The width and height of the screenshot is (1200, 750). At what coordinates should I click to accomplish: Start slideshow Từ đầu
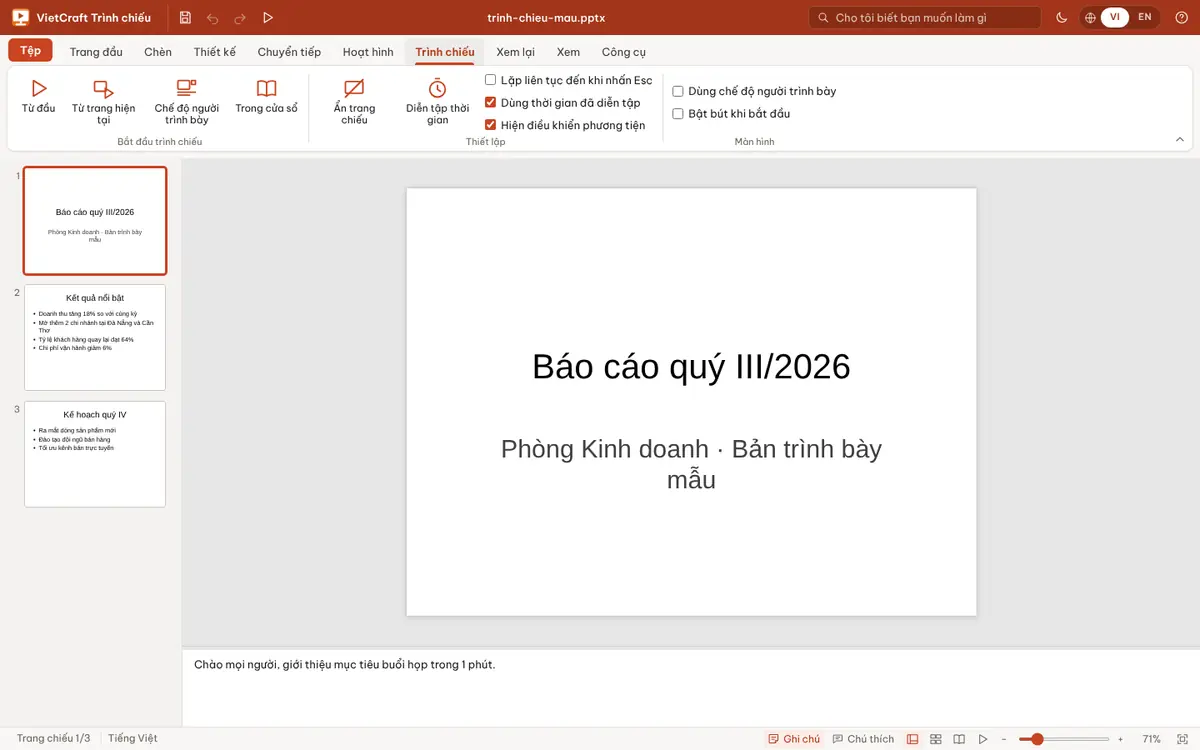pos(39,97)
